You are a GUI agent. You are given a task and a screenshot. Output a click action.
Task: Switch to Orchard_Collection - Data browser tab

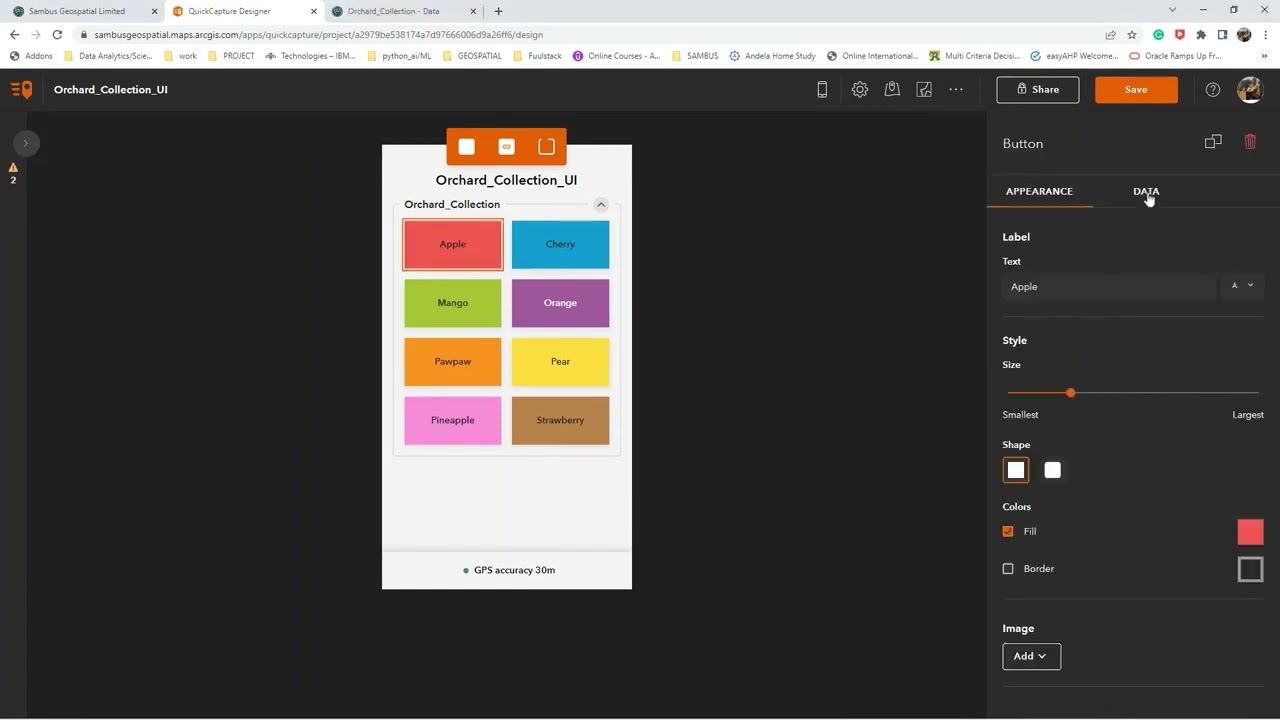click(404, 11)
